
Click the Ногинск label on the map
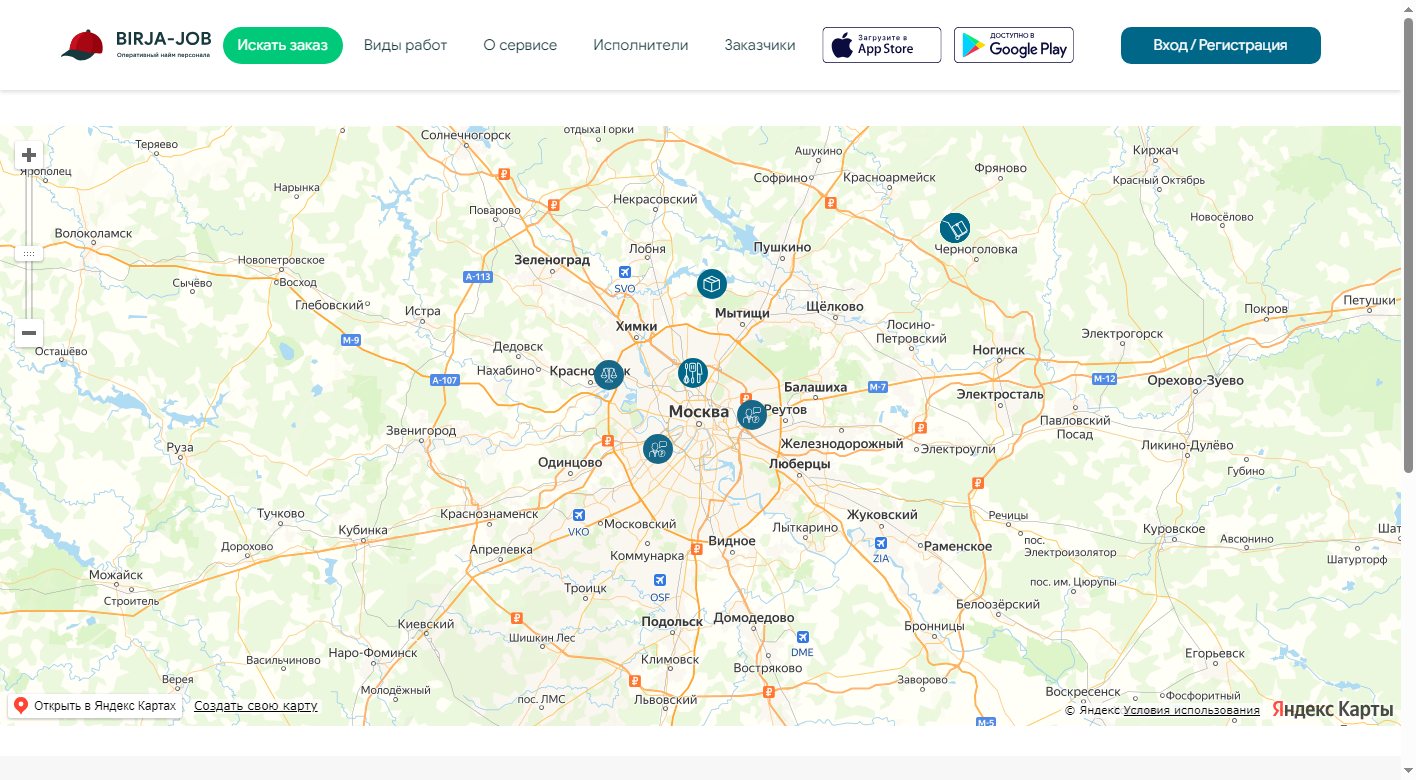tap(999, 350)
